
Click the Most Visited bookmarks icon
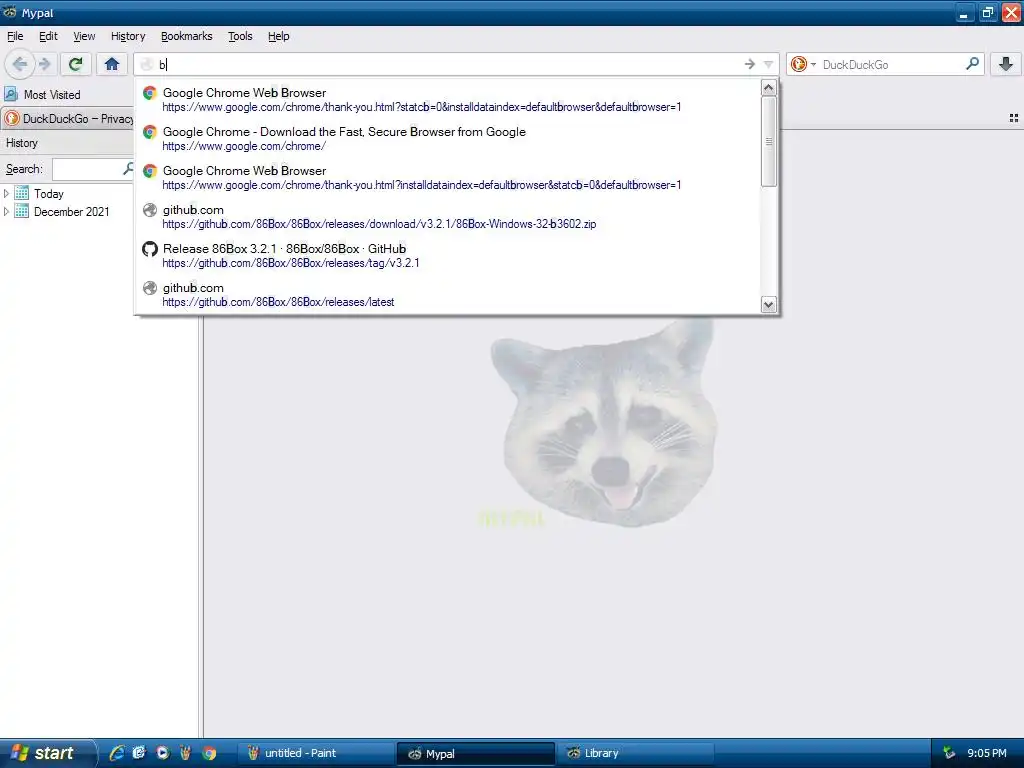coord(11,94)
